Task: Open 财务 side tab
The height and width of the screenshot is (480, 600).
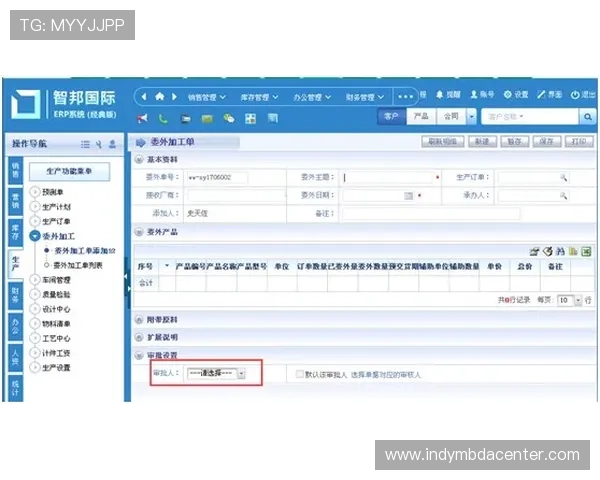Action: (15, 295)
